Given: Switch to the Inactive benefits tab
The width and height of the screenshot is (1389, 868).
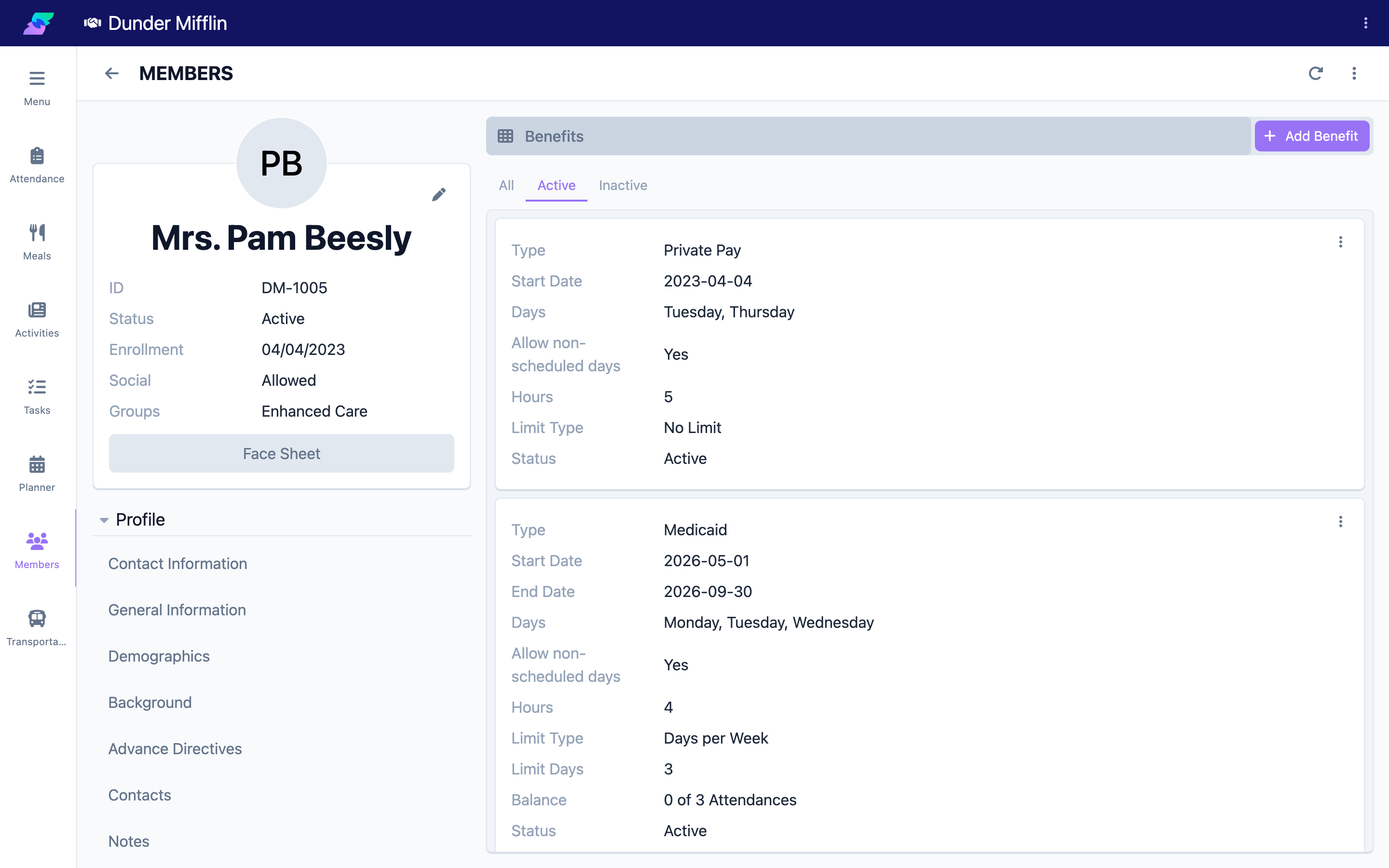Looking at the screenshot, I should point(623,186).
